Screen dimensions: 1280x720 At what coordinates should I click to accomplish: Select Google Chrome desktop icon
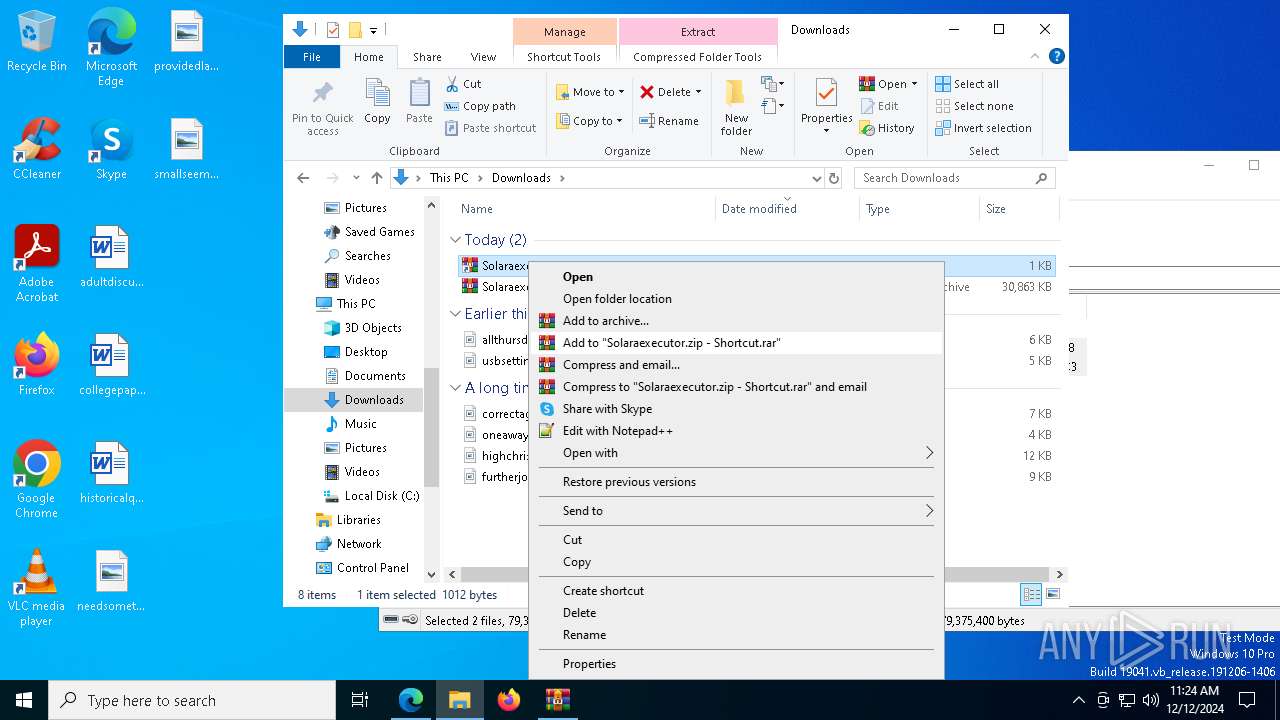36,480
